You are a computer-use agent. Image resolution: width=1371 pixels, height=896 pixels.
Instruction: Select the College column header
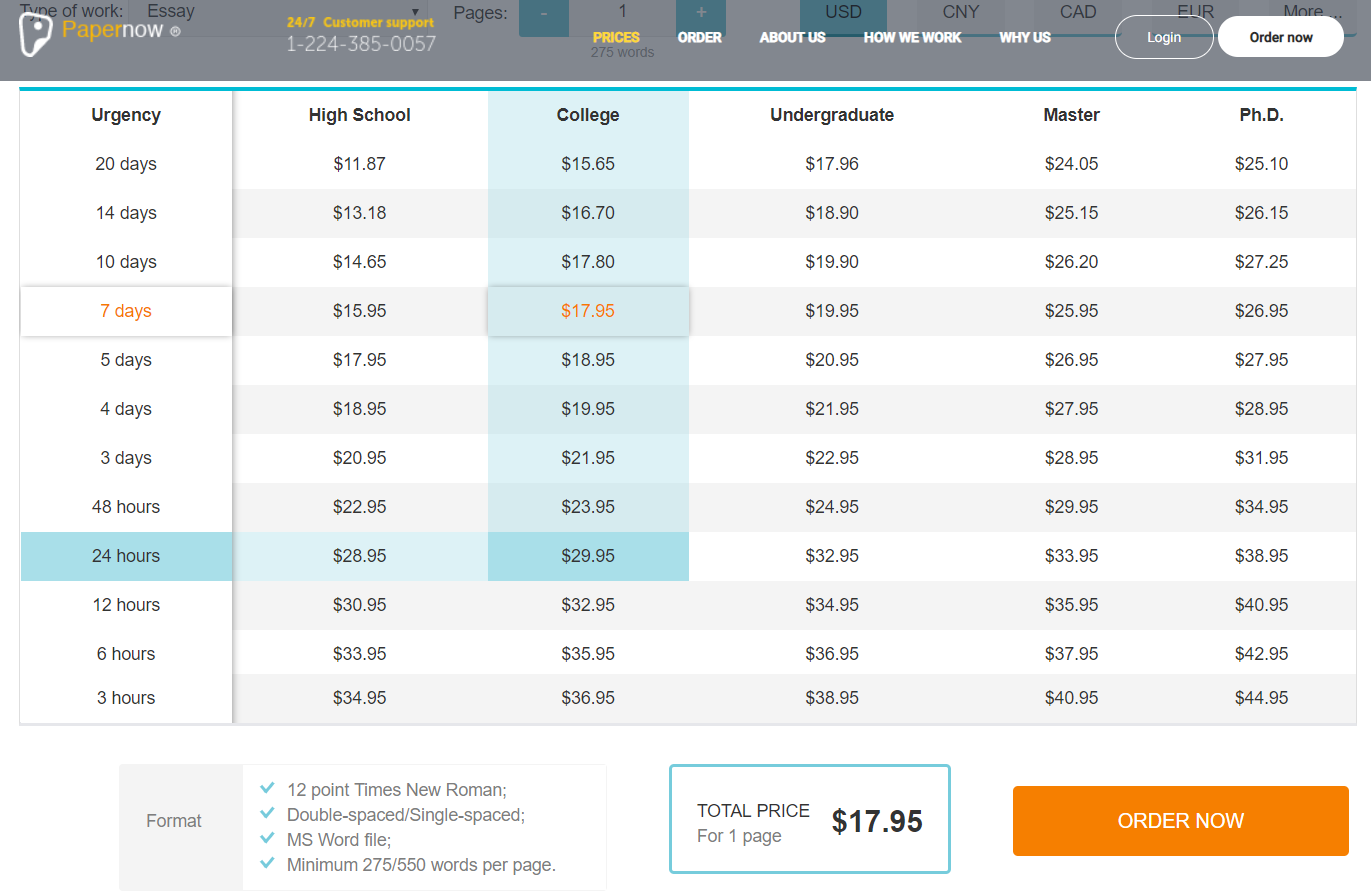click(588, 115)
